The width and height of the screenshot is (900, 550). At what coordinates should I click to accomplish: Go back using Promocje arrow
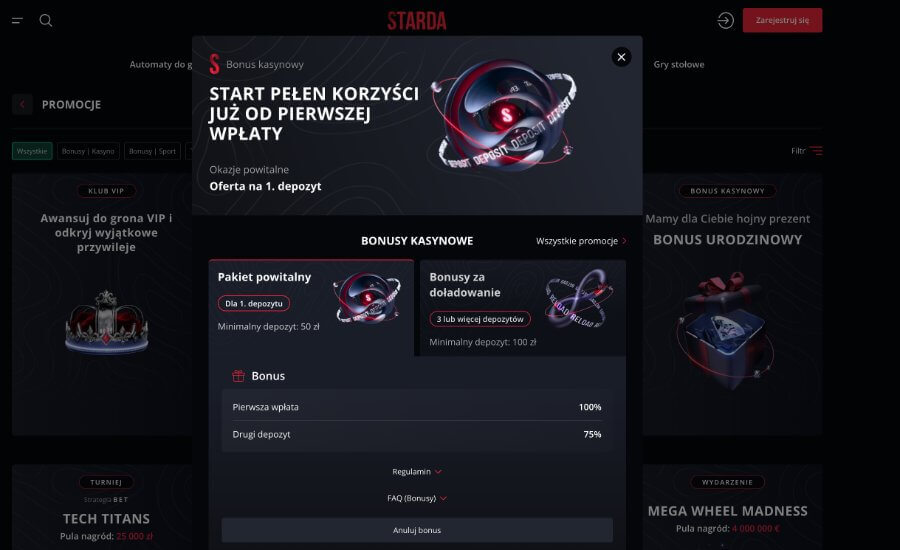tap(22, 104)
